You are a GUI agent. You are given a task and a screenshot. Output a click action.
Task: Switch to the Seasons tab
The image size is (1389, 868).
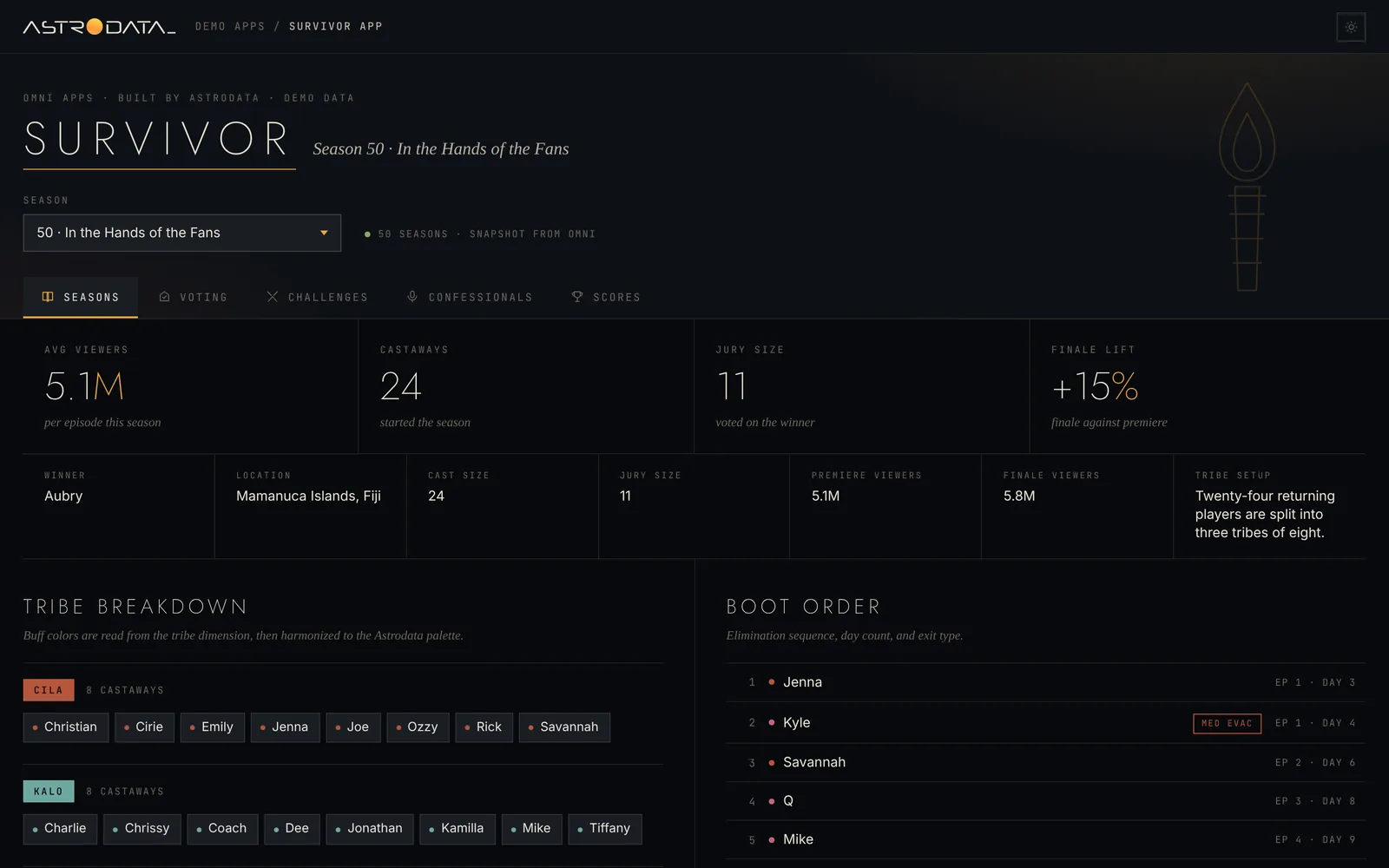(x=81, y=297)
